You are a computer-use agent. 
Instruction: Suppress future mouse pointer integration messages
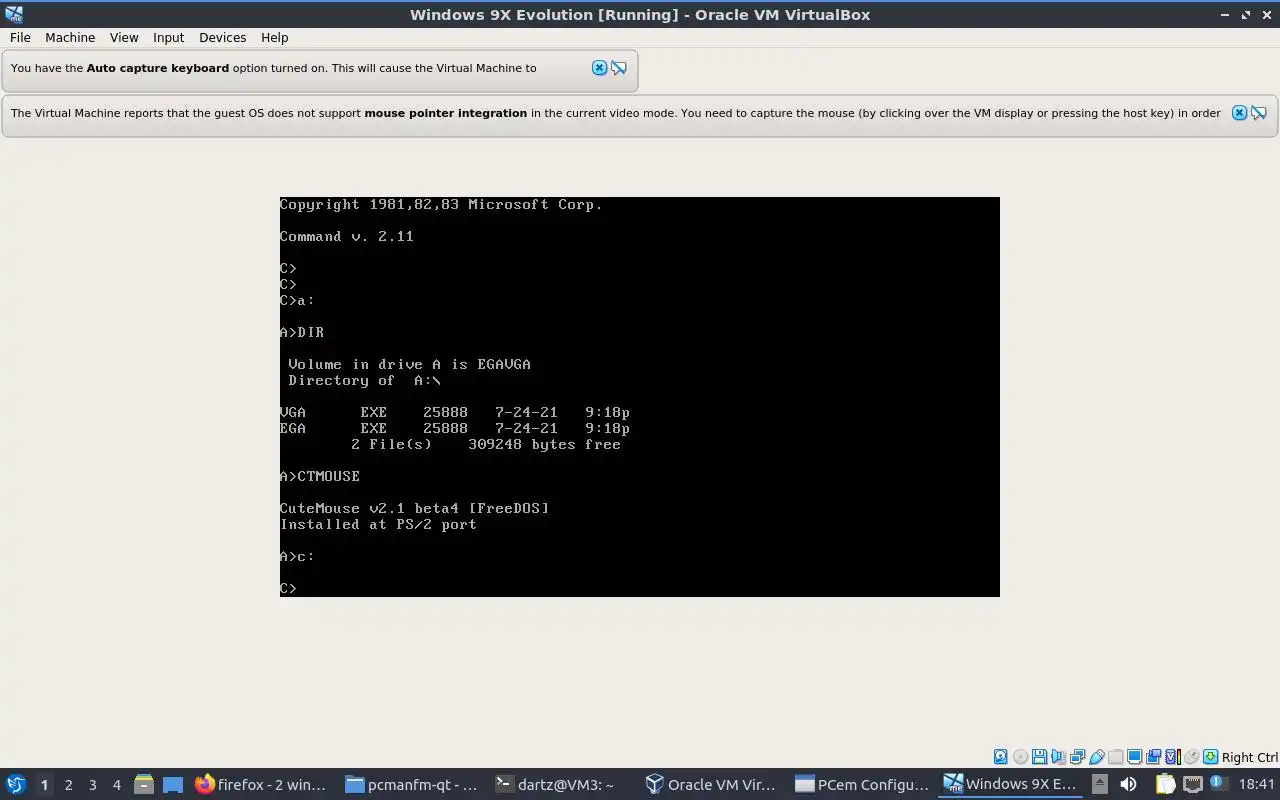[1259, 113]
